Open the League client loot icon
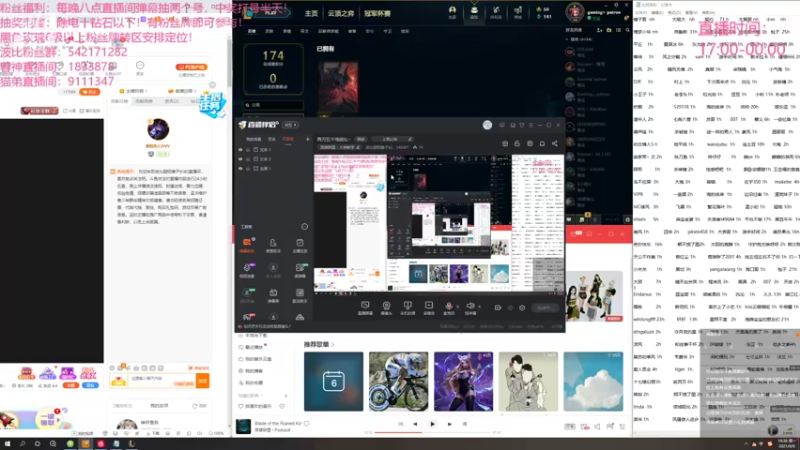Viewport: 800px width, 450px height. coord(496,10)
